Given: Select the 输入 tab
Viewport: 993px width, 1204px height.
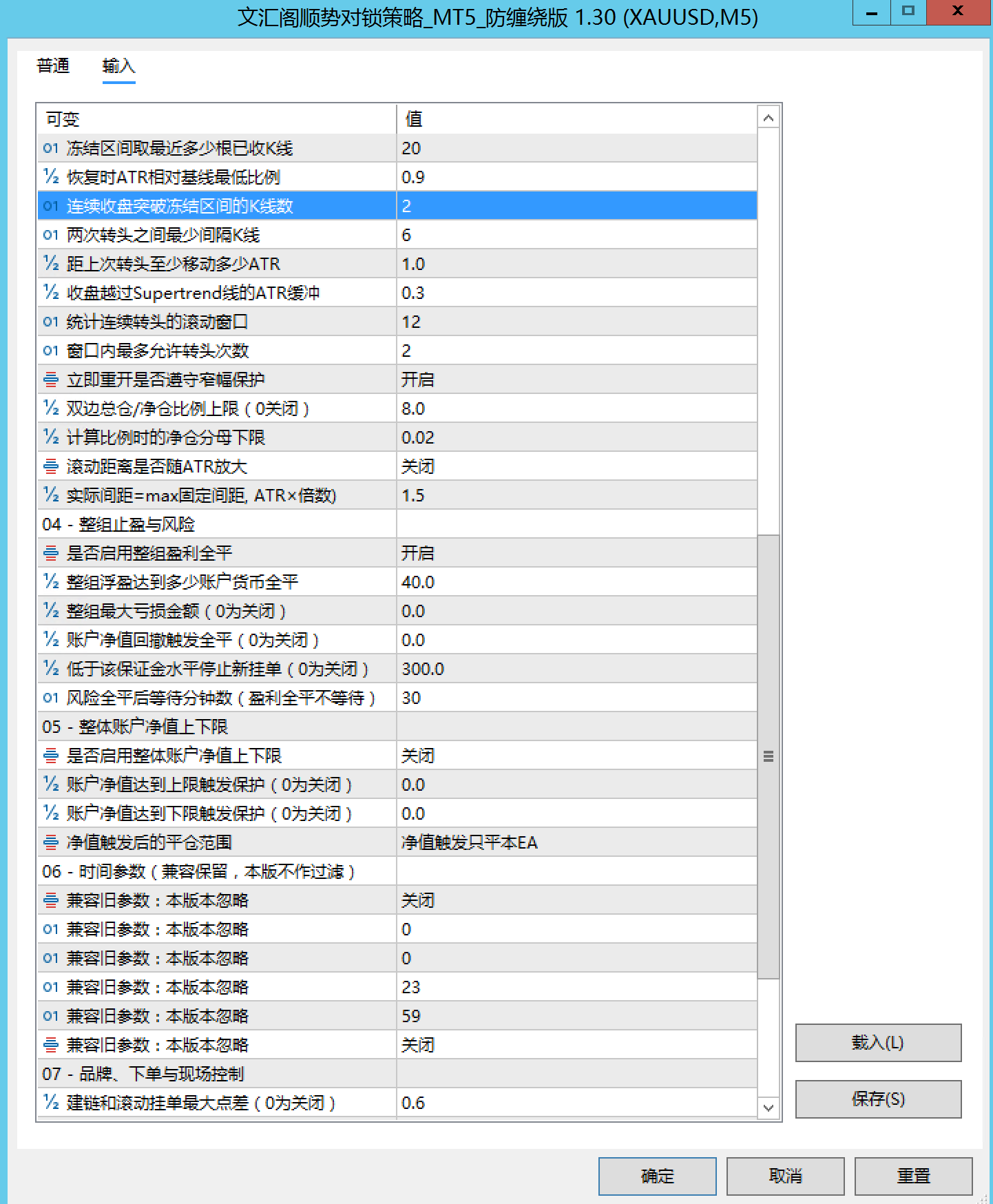Looking at the screenshot, I should 118,65.
